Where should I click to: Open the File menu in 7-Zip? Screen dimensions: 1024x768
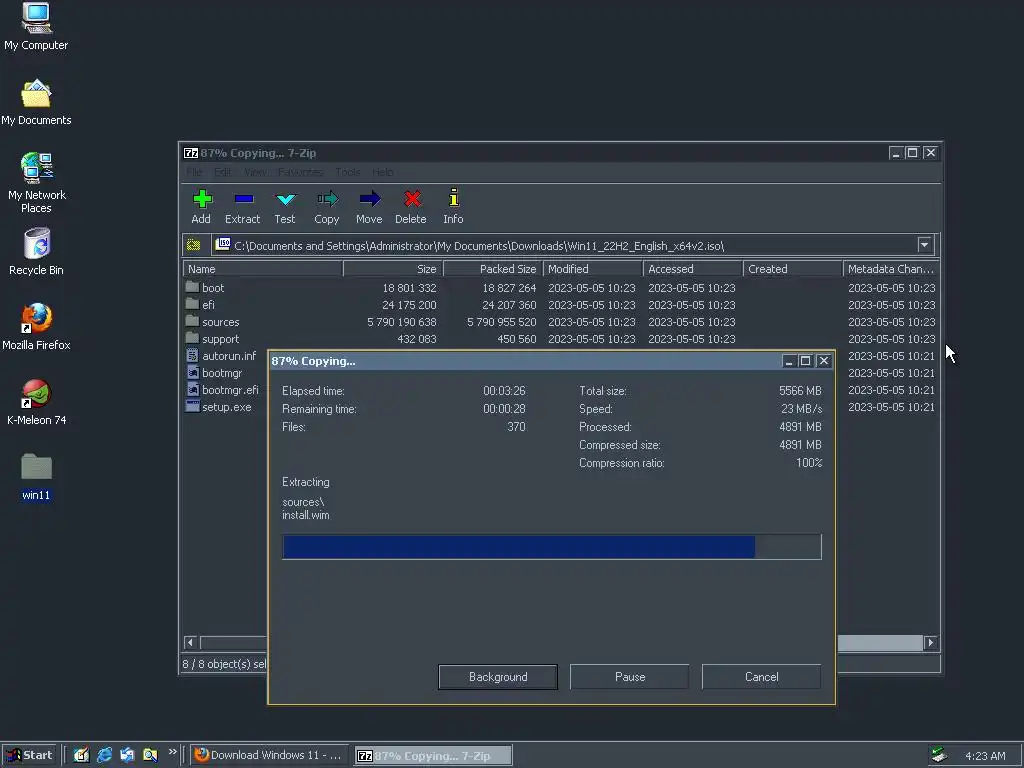194,172
